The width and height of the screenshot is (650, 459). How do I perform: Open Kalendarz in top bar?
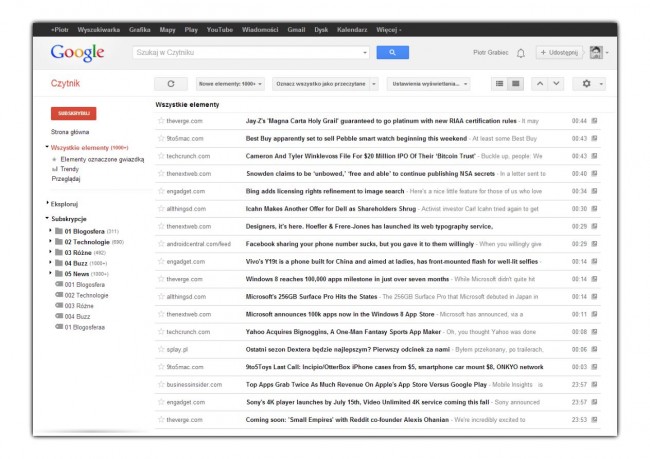(x=352, y=30)
